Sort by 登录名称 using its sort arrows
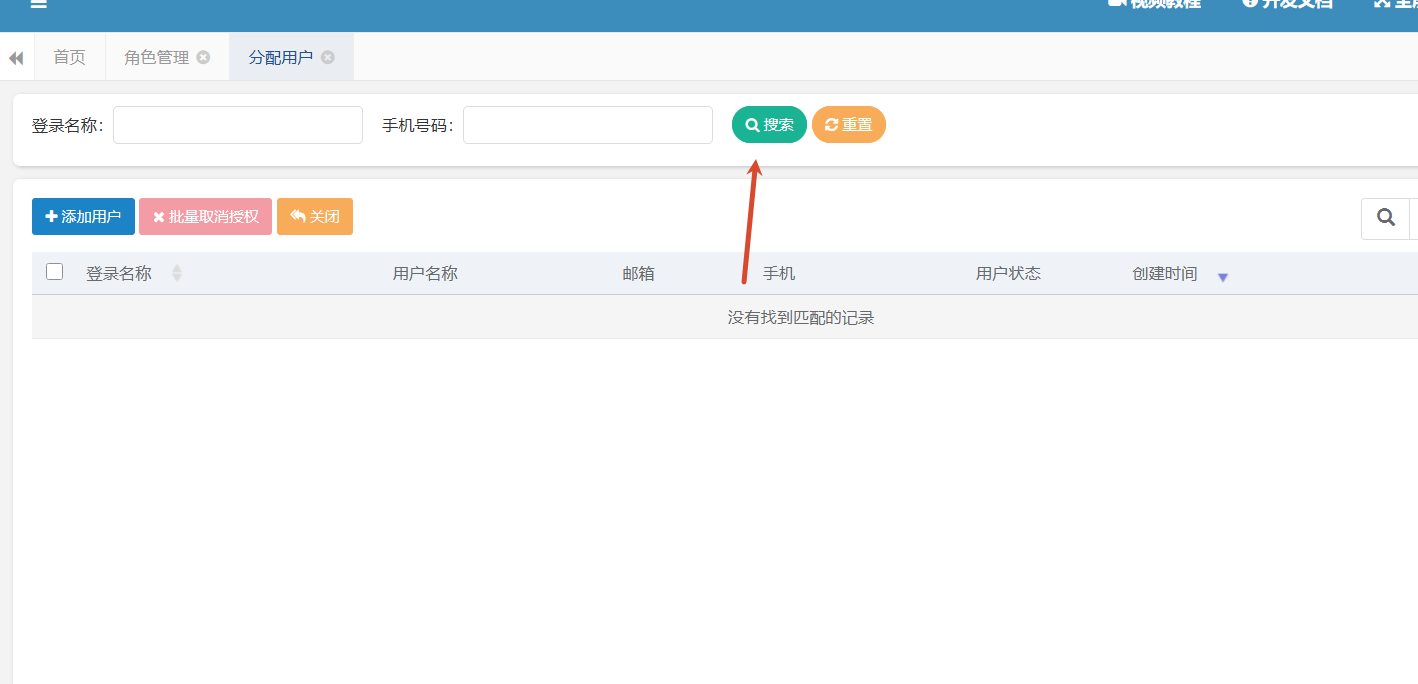 [x=177, y=273]
